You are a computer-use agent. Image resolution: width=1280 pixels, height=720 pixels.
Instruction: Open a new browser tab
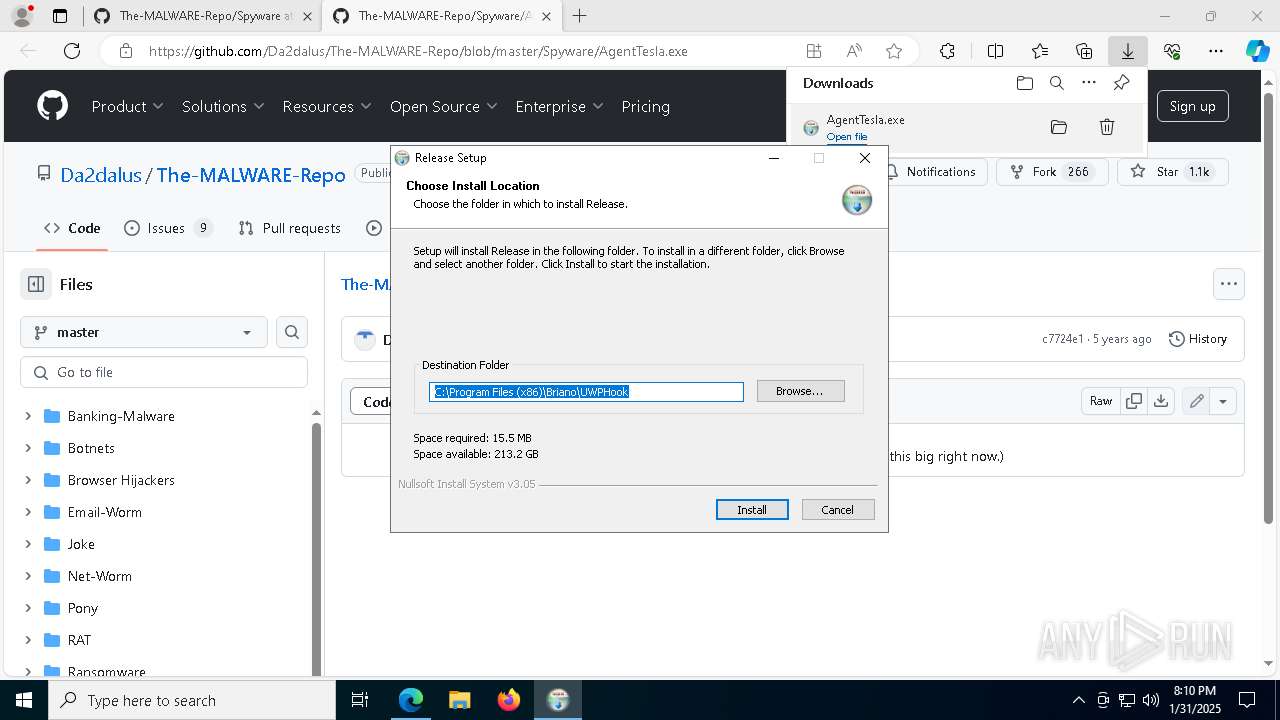579,16
